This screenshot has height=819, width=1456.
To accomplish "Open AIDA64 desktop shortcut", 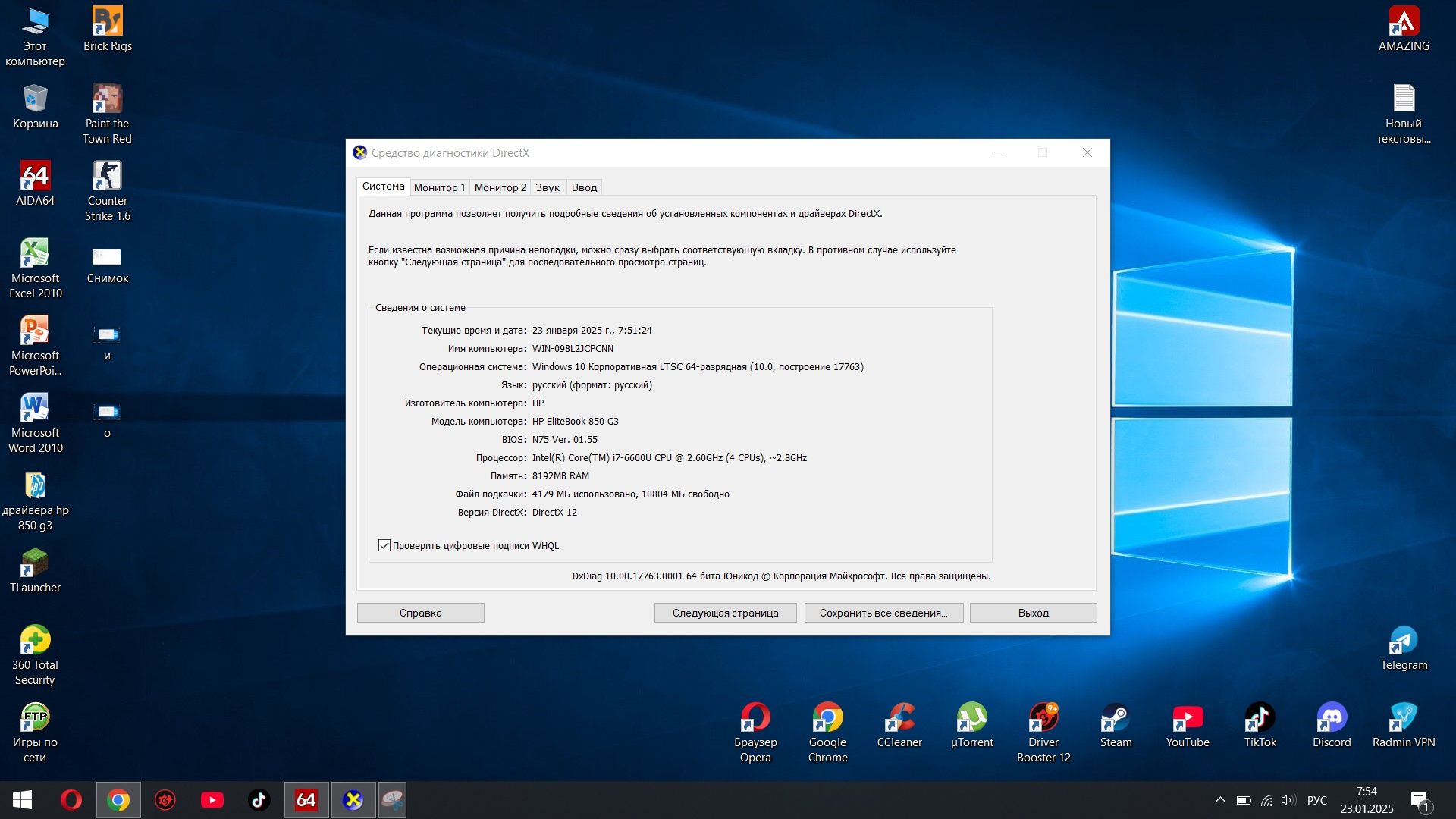I will click(35, 184).
